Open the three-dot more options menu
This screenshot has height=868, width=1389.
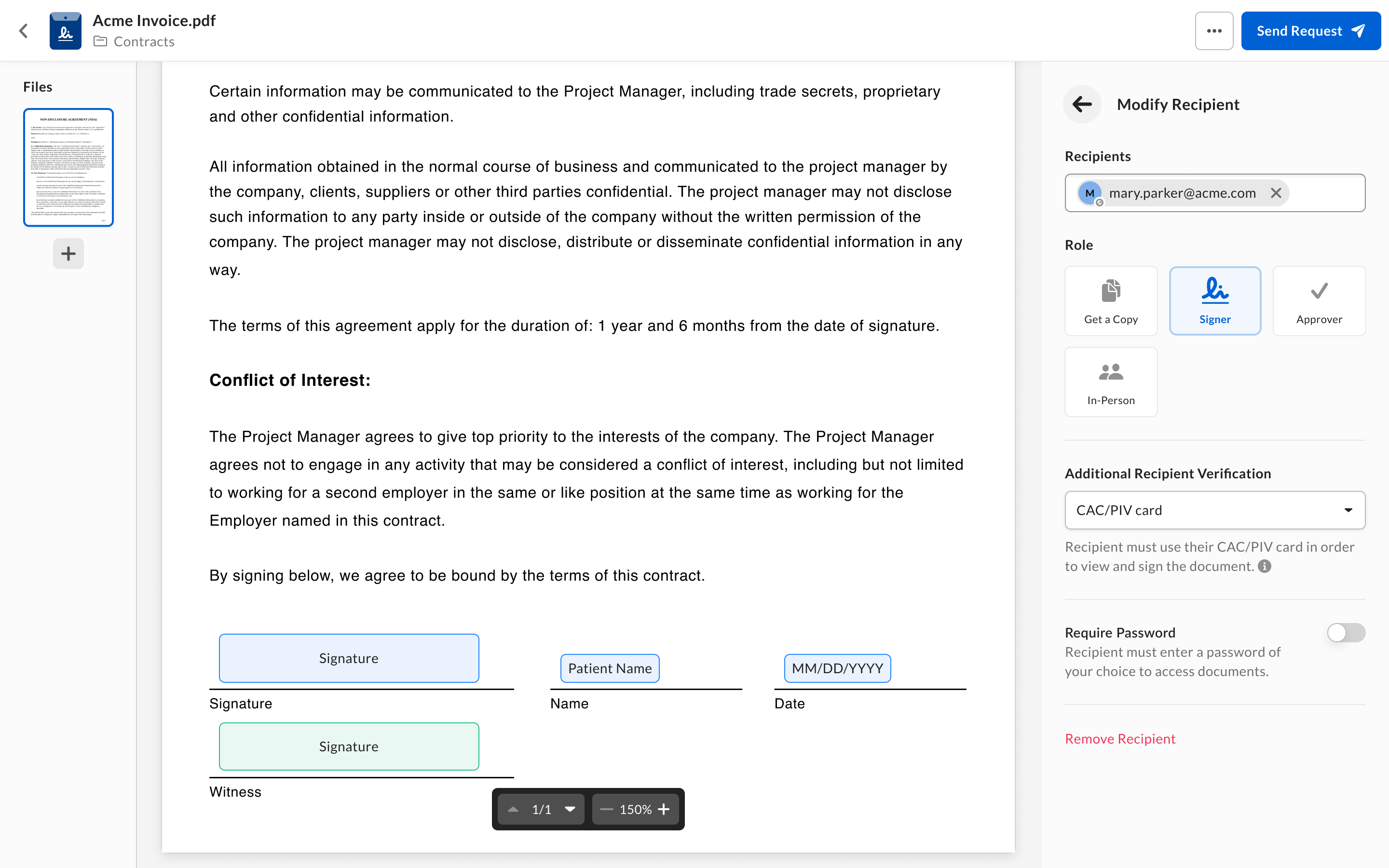click(x=1213, y=31)
